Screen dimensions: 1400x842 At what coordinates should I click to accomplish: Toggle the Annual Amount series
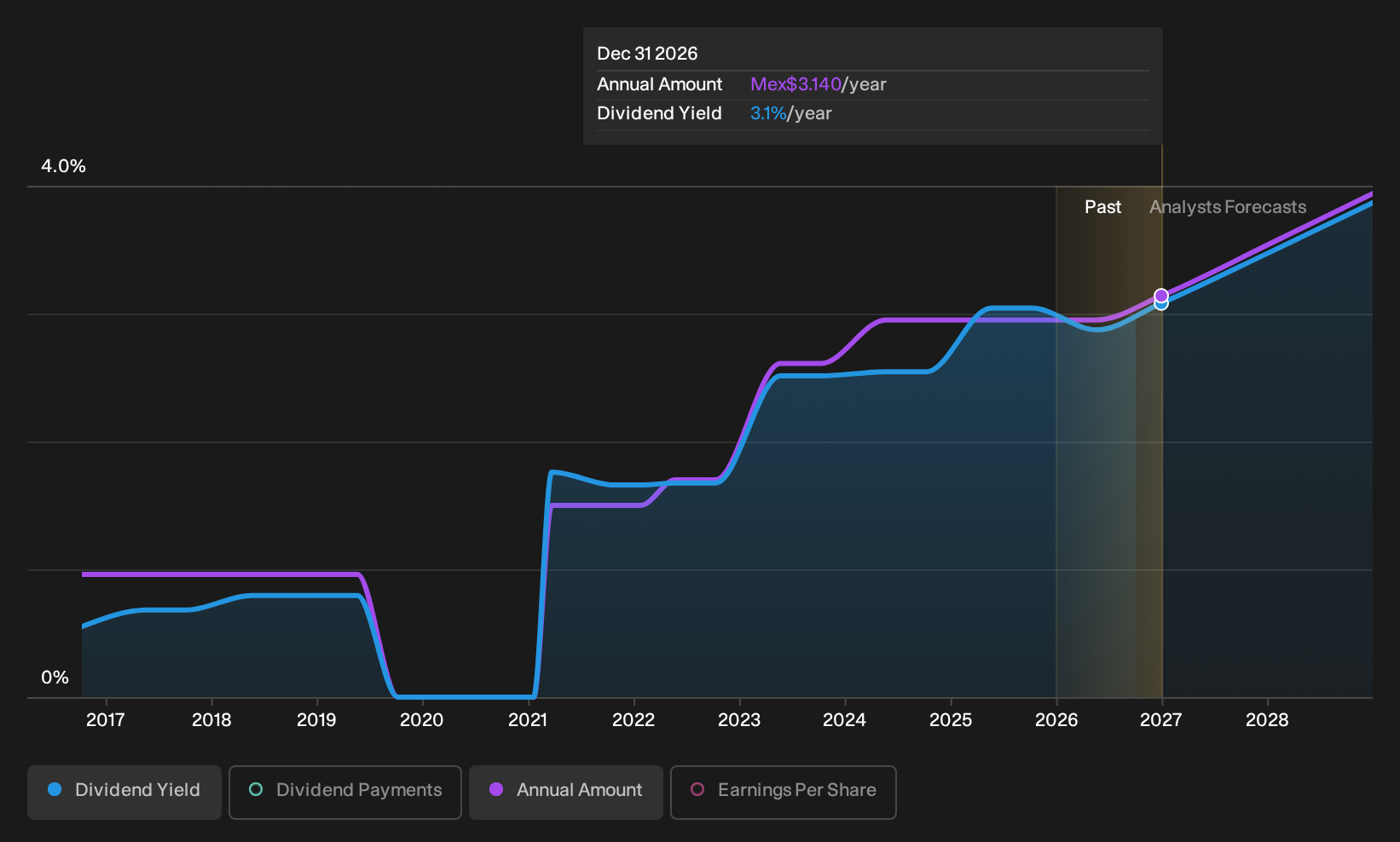[566, 792]
